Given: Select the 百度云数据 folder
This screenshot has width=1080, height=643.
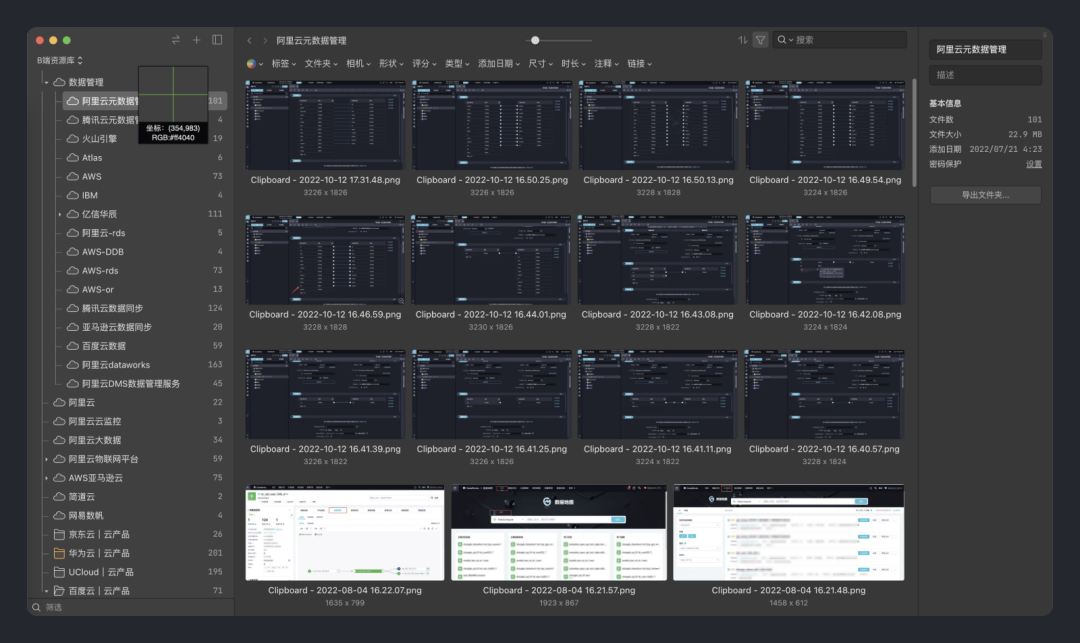Looking at the screenshot, I should pyautogui.click(x=143, y=346).
